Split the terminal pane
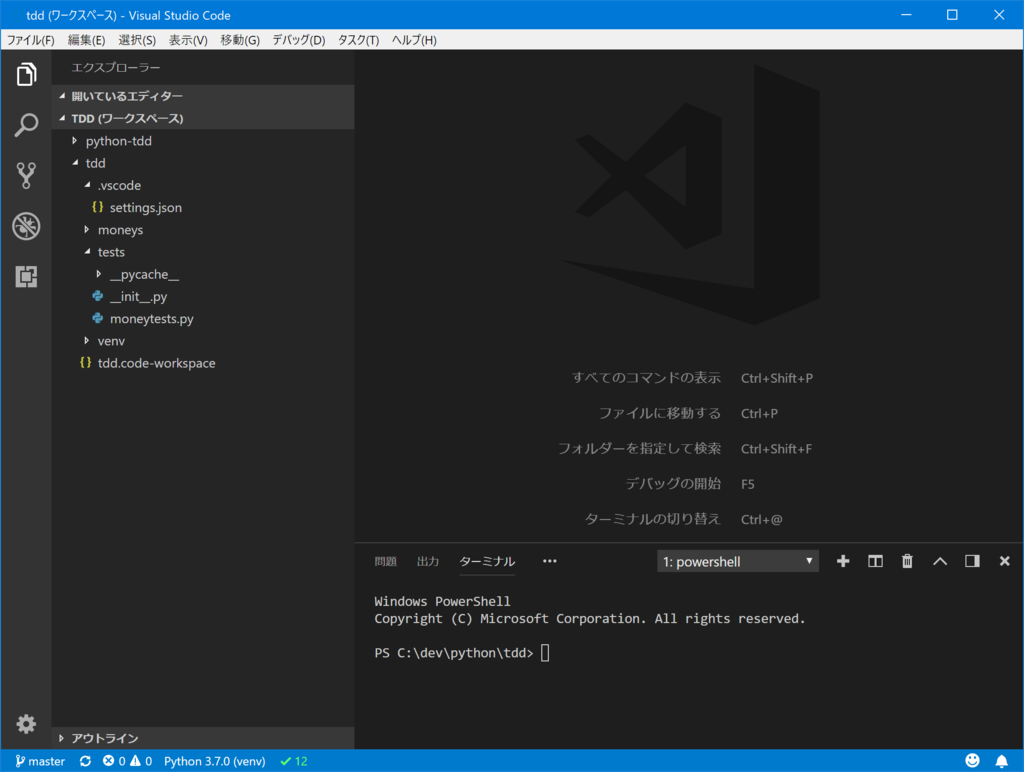Viewport: 1024px width, 772px height. click(x=875, y=561)
